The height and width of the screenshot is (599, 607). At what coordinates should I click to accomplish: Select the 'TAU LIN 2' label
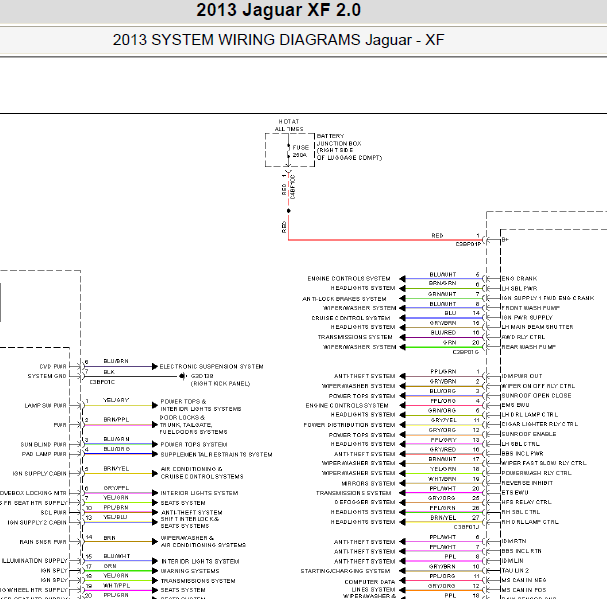click(x=515, y=571)
